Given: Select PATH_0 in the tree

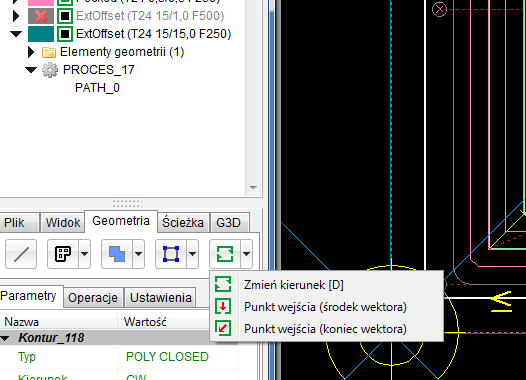Looking at the screenshot, I should (97, 88).
